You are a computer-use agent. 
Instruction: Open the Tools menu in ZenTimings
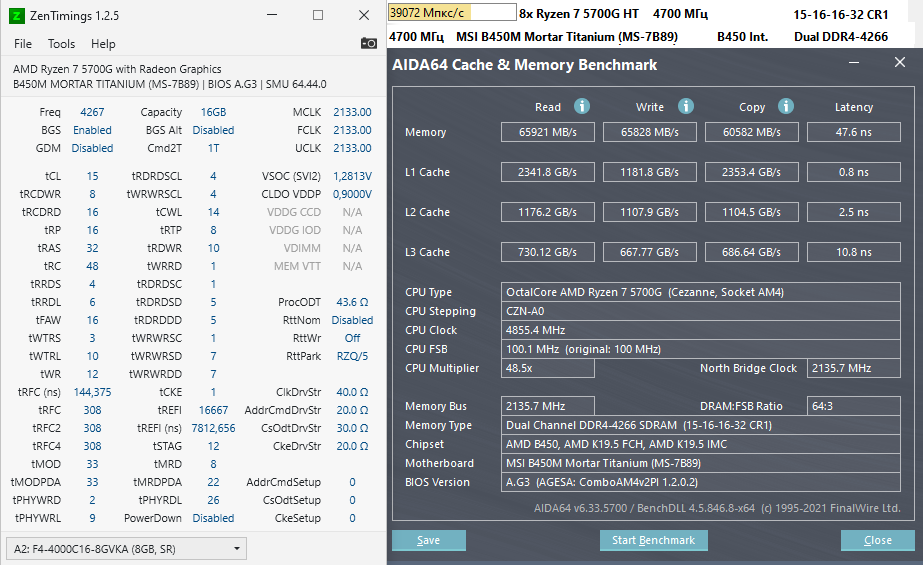(x=61, y=44)
